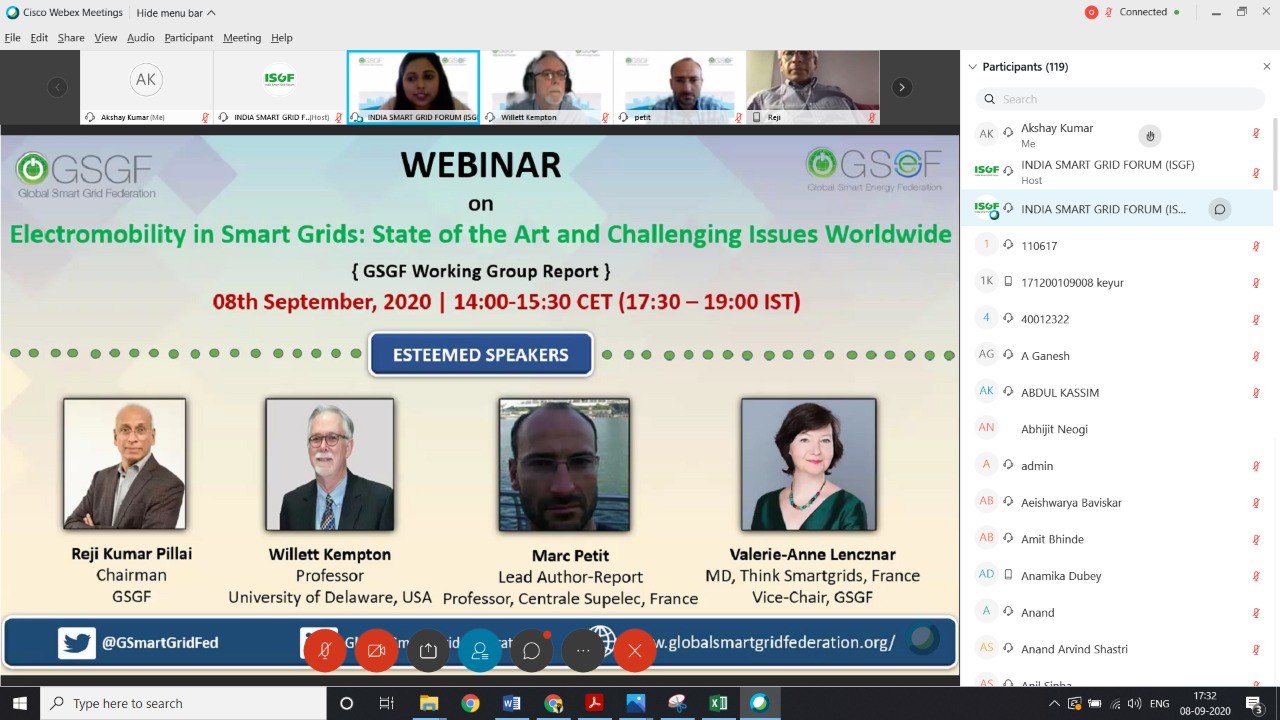Start video with the camera button
The height and width of the screenshot is (720, 1280).
pos(377,651)
